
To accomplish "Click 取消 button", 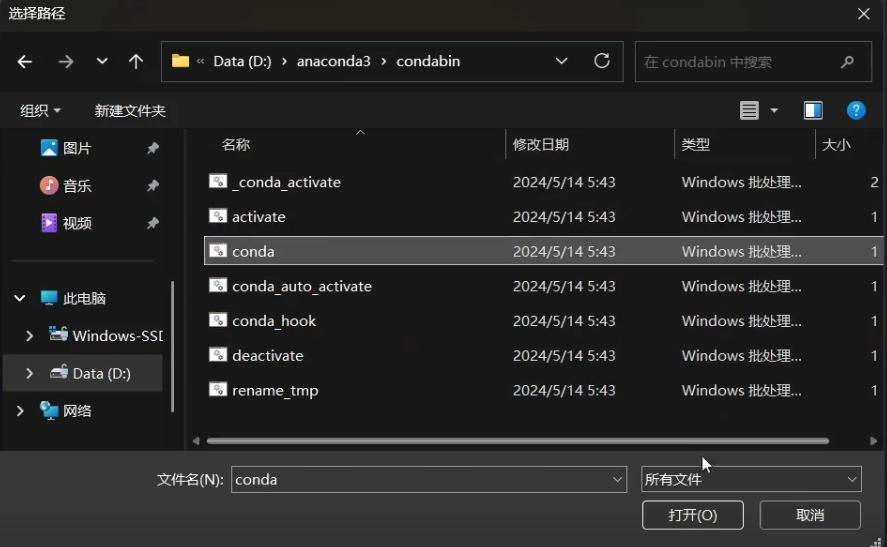I will tap(810, 515).
